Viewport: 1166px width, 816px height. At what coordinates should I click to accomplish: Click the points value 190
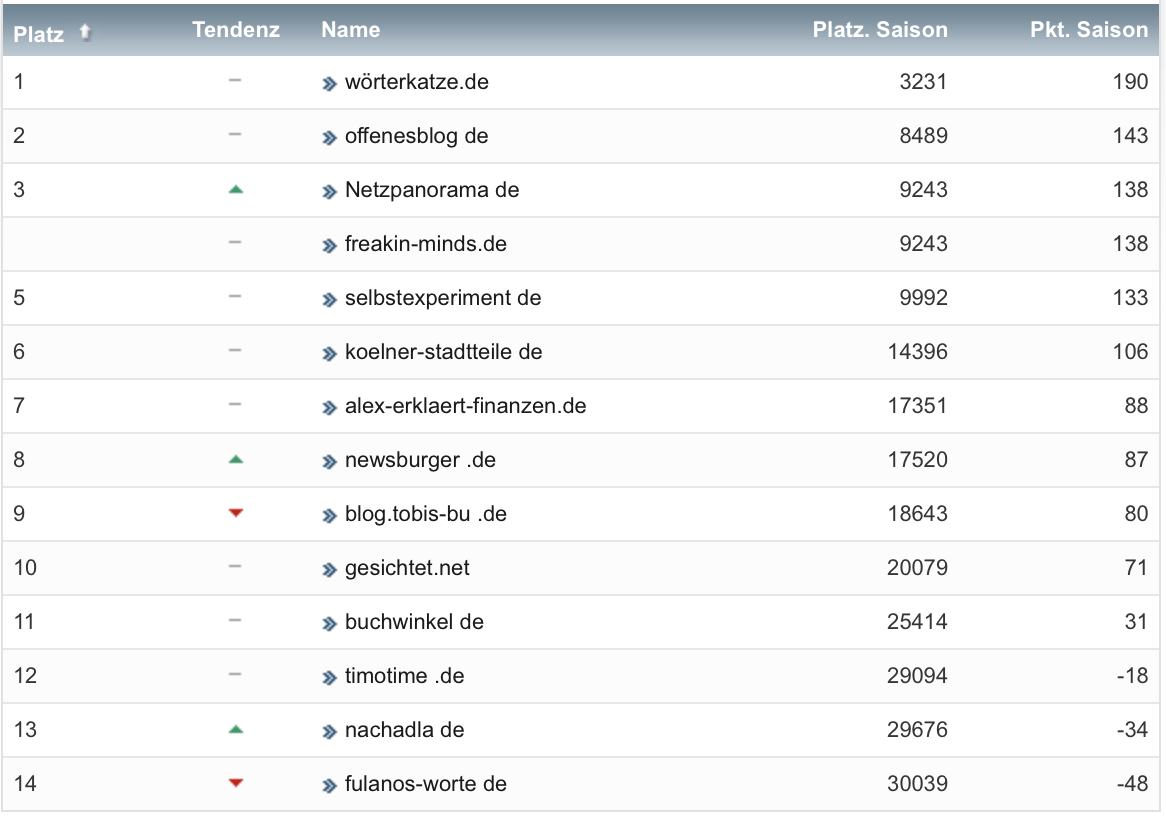[1130, 82]
